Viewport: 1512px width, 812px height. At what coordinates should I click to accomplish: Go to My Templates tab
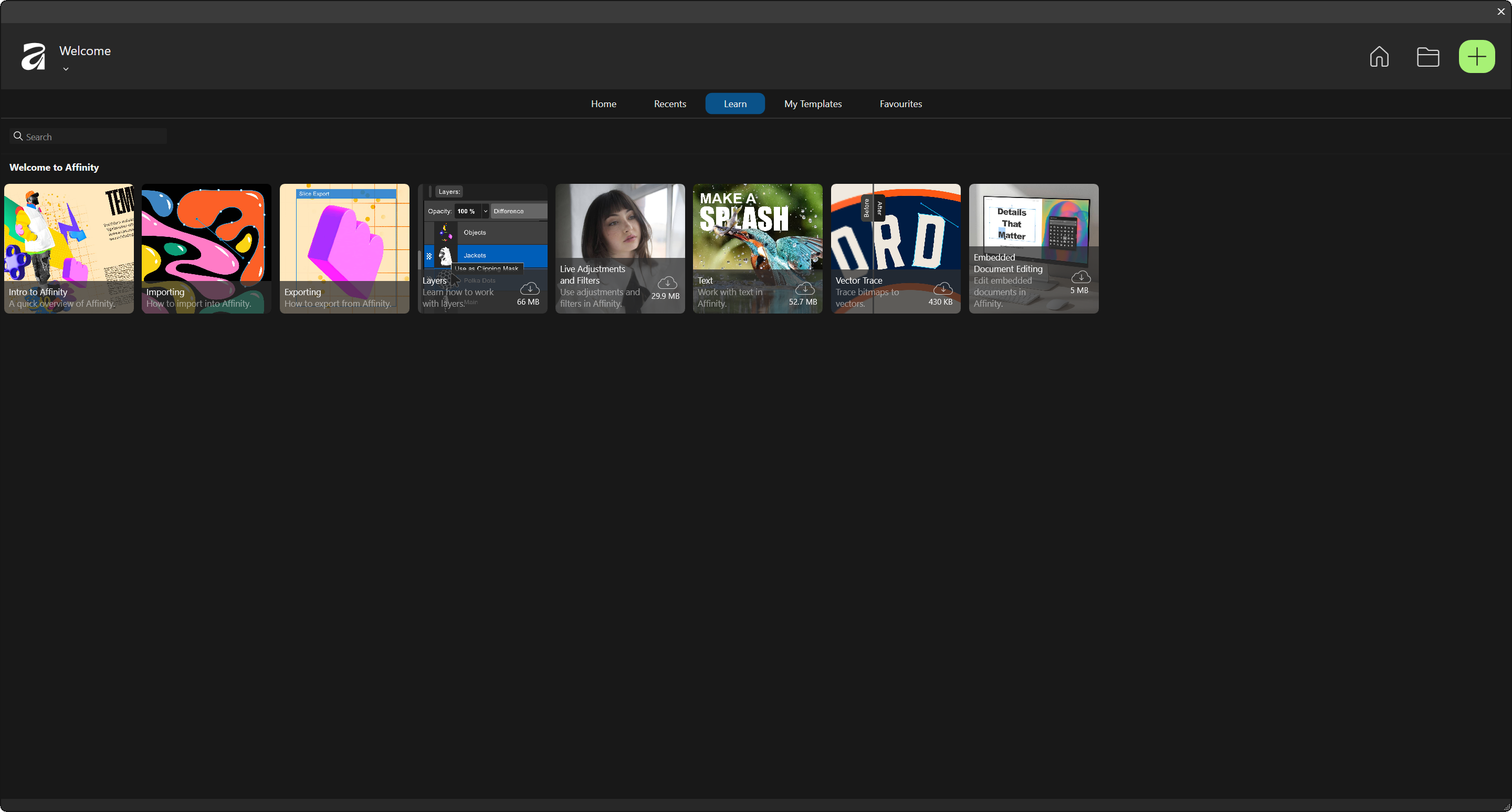(x=812, y=104)
